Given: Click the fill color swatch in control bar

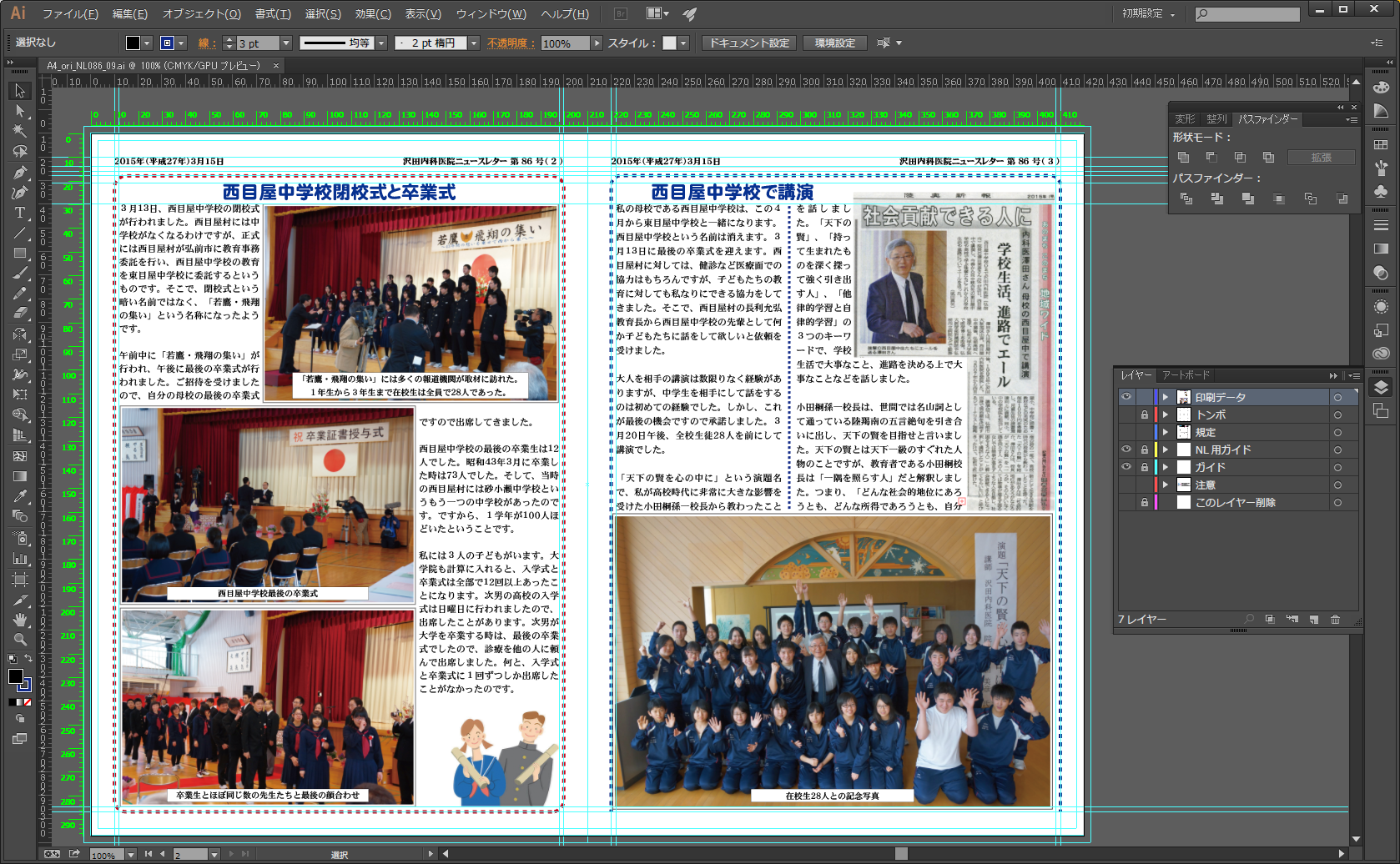Looking at the screenshot, I should click(133, 43).
